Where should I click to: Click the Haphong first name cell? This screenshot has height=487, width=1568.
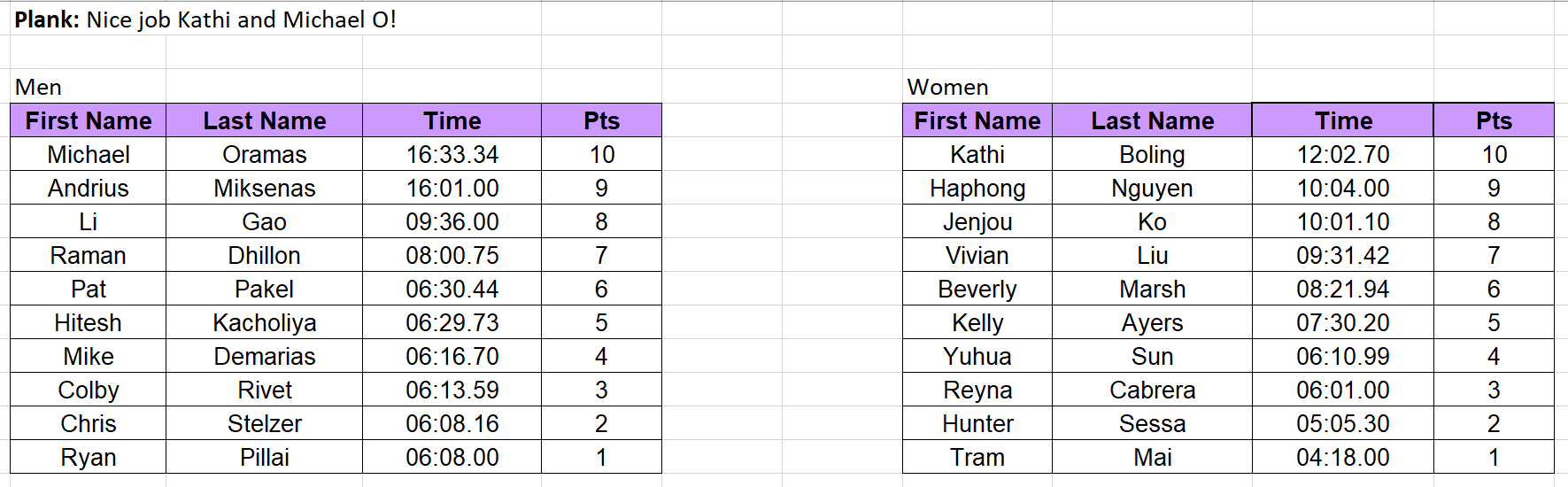tap(977, 188)
